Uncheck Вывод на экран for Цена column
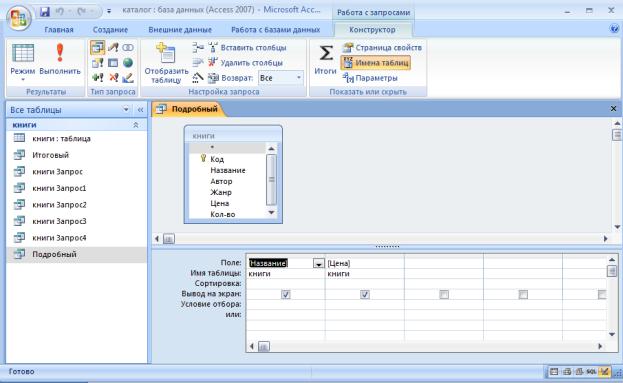The width and height of the screenshot is (623, 383). pos(365,294)
